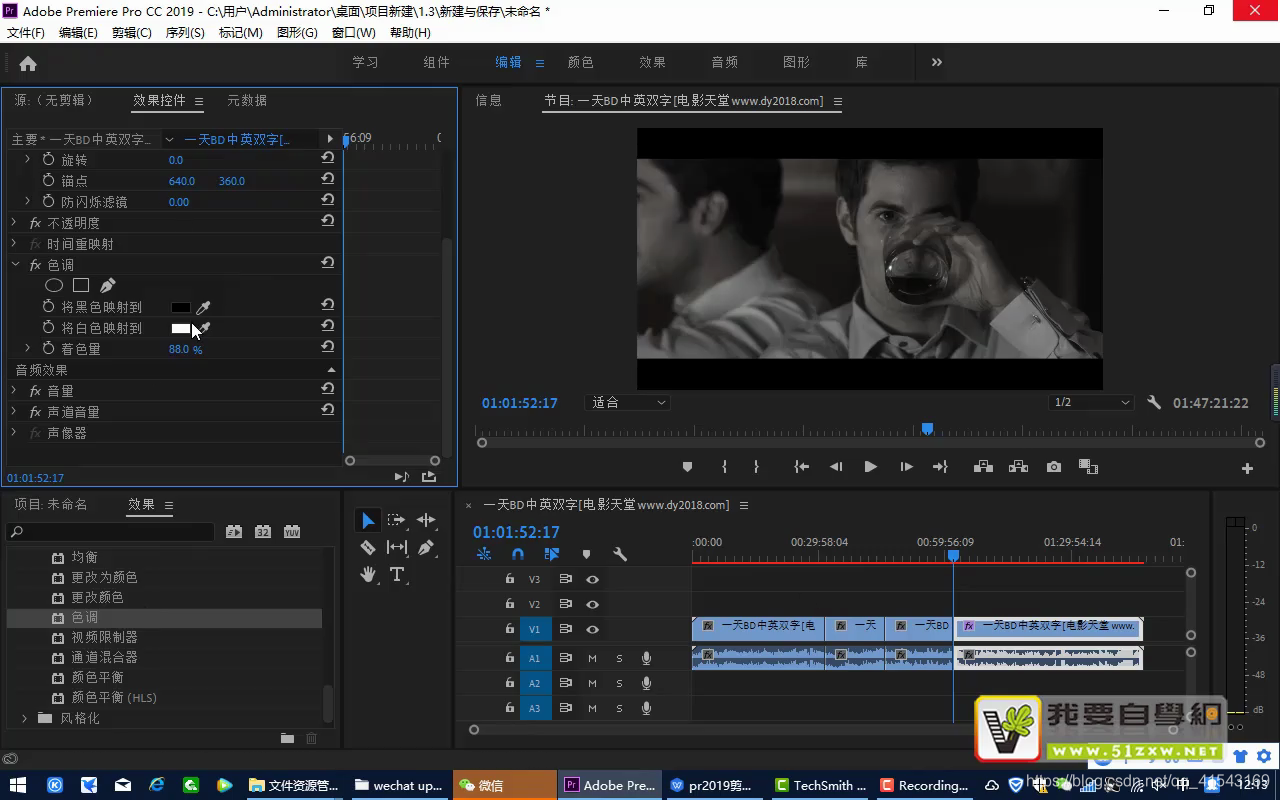Toggle animation stopwatch for 锚点
The image size is (1280, 800).
point(48,180)
